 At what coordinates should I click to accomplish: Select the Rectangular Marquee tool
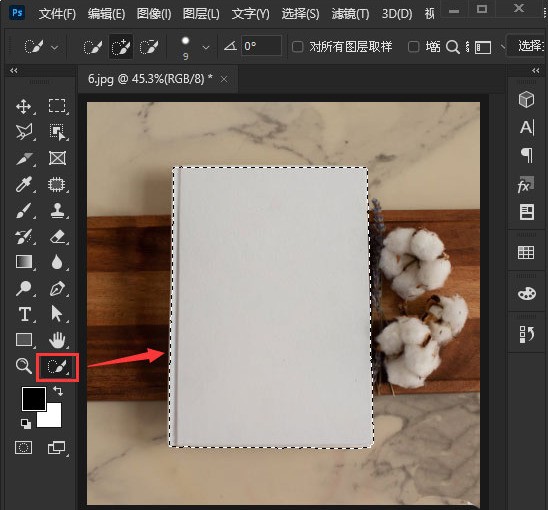(x=57, y=106)
